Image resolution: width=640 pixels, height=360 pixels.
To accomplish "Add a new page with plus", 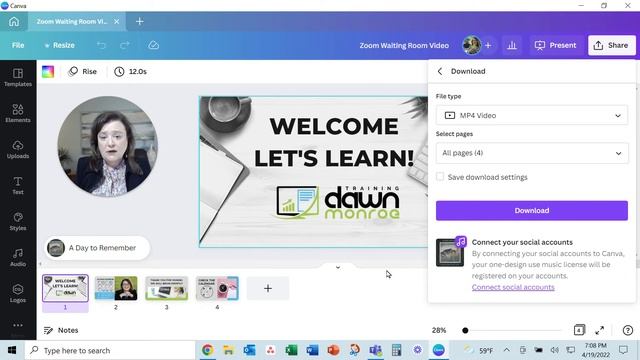I will tap(268, 289).
